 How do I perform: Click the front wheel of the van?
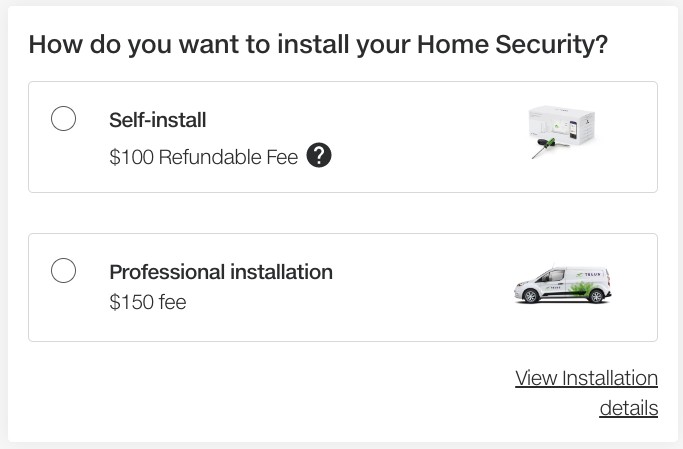pyautogui.click(x=531, y=297)
